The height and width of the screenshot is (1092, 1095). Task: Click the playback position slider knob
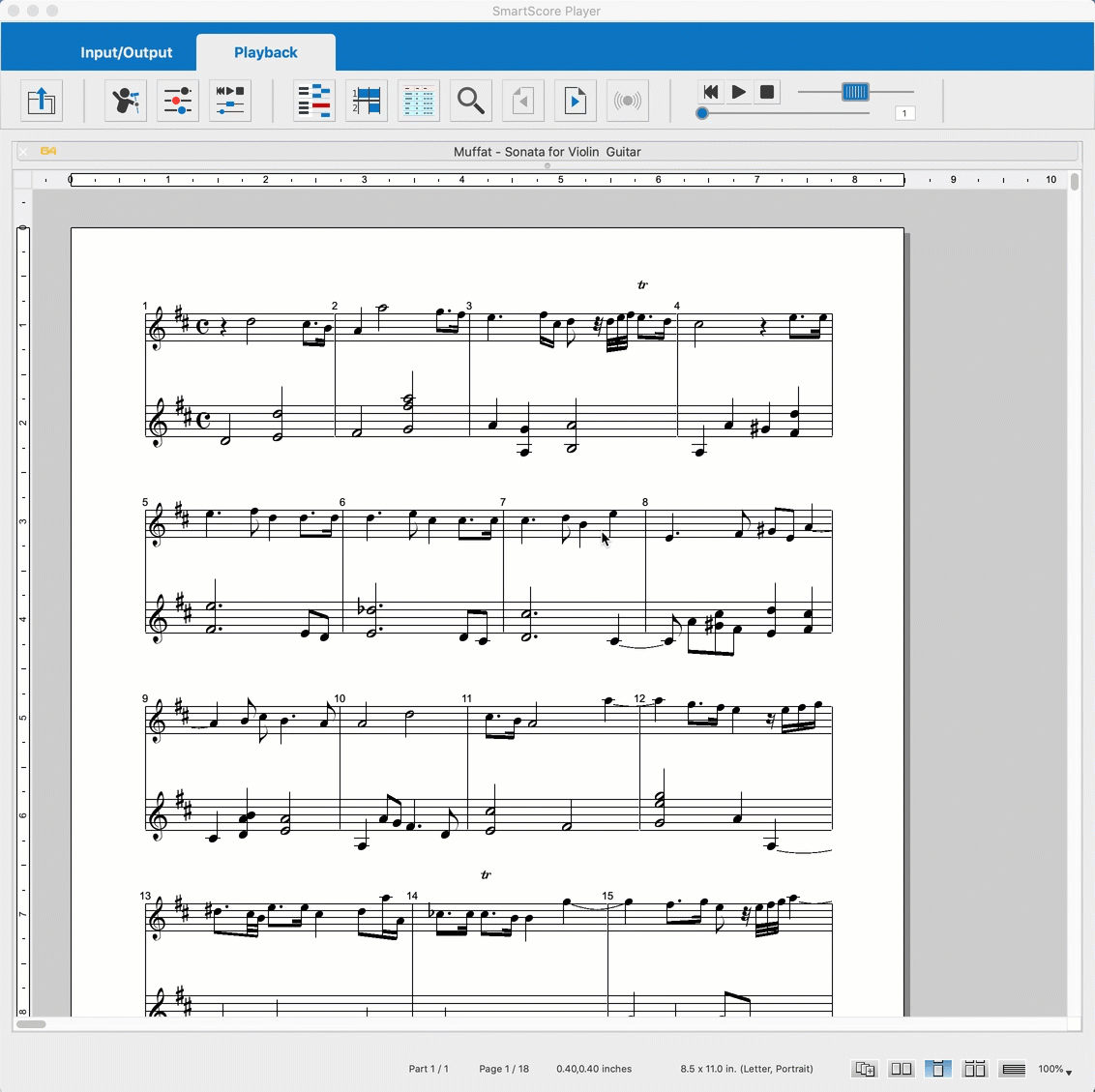(702, 113)
